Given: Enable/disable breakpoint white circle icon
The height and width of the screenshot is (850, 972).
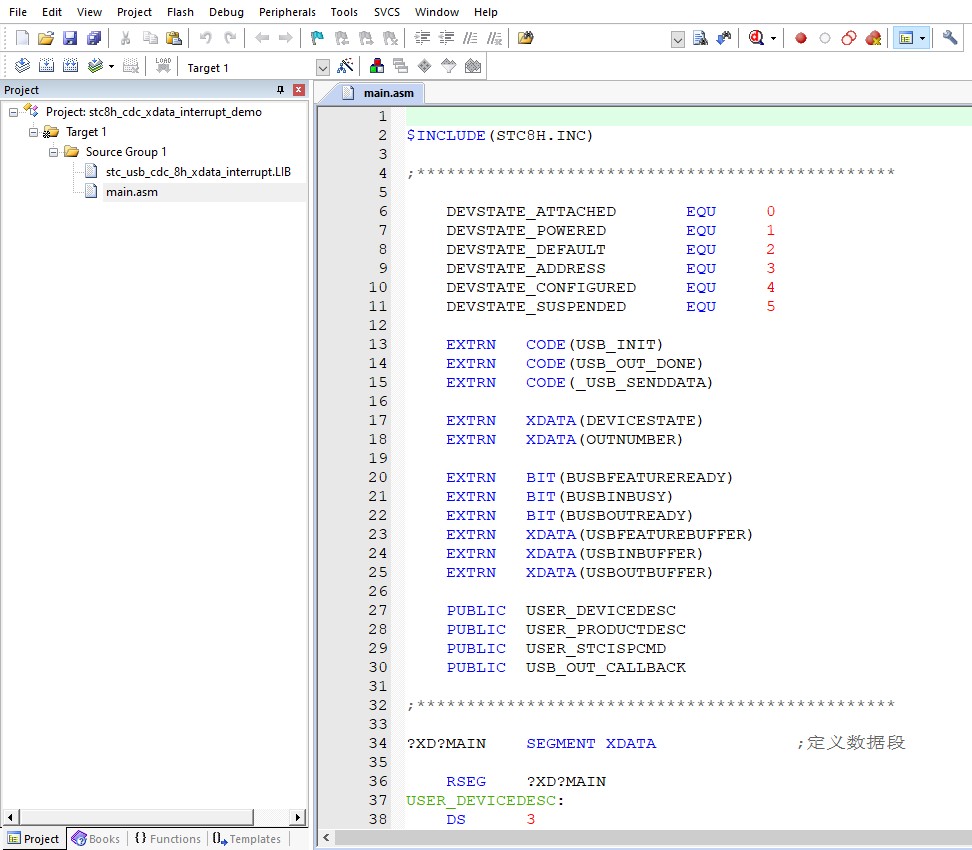Looking at the screenshot, I should pyautogui.click(x=824, y=38).
